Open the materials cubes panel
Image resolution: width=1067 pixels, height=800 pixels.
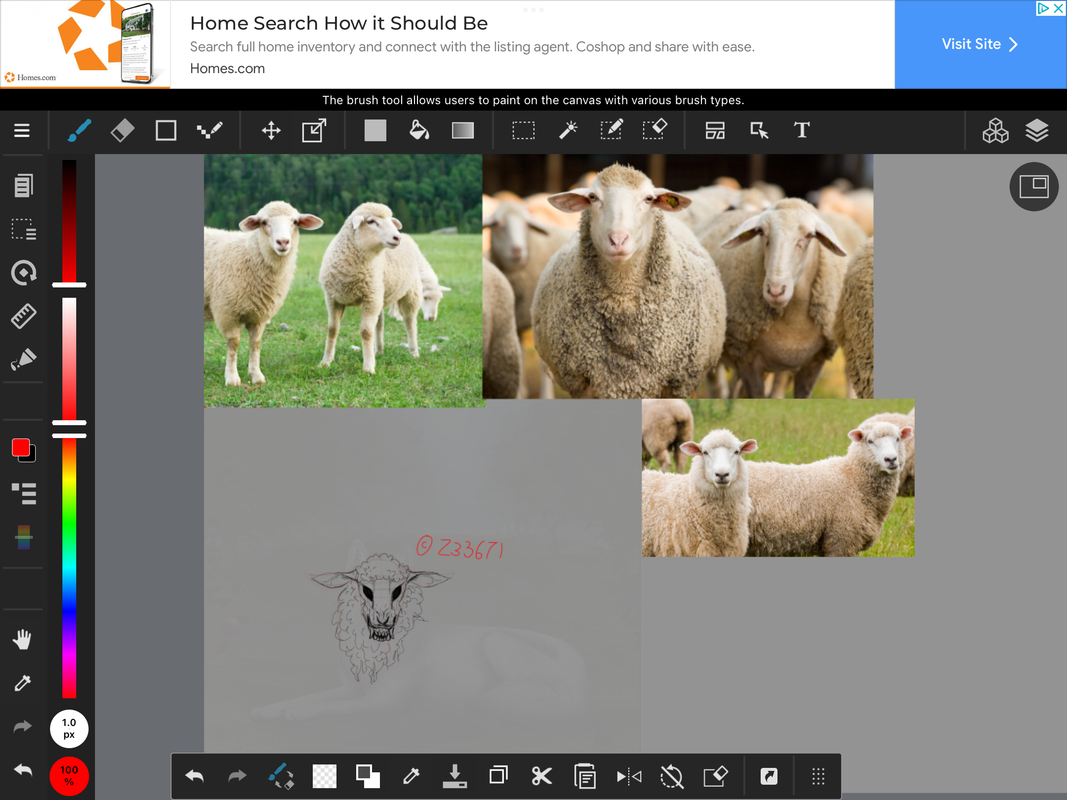(x=995, y=130)
